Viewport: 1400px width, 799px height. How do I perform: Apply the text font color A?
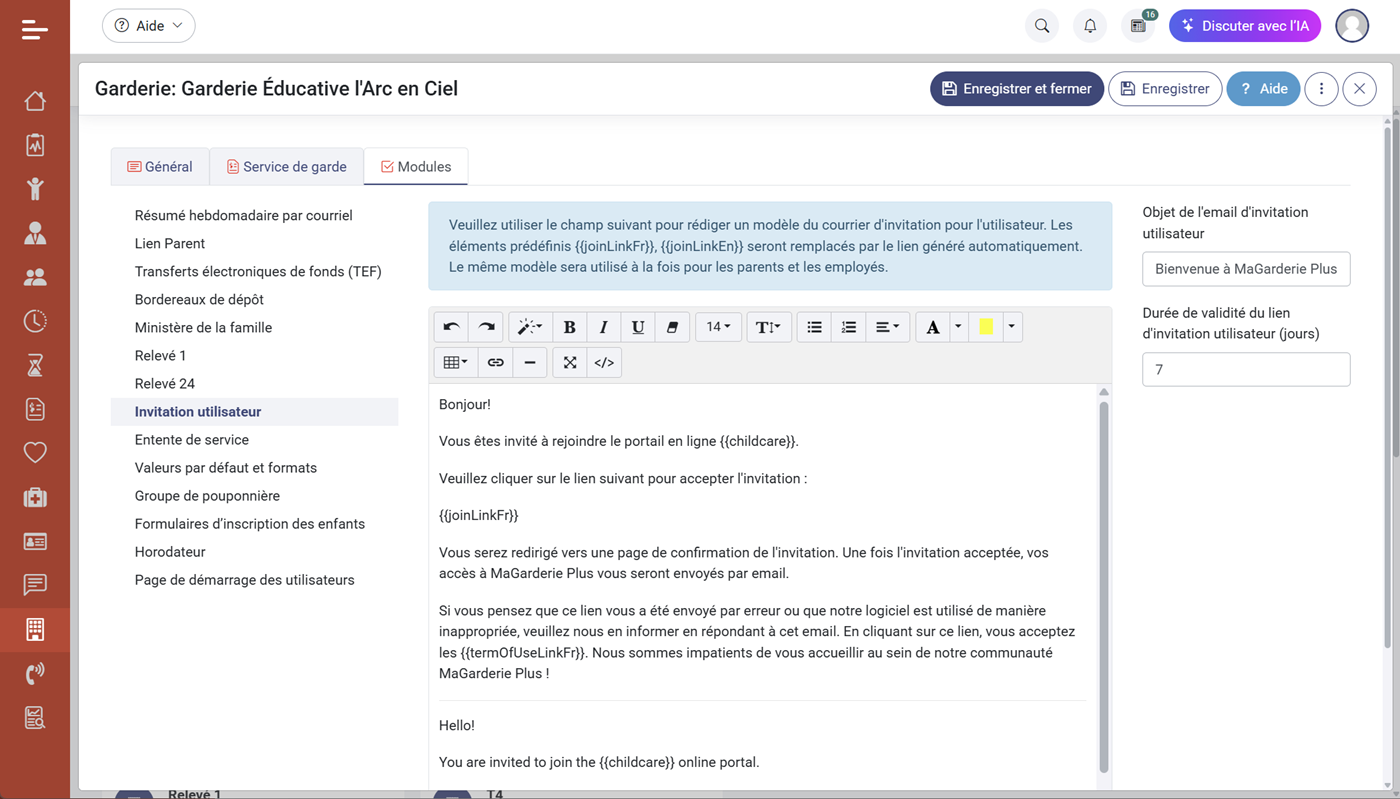[x=933, y=327]
